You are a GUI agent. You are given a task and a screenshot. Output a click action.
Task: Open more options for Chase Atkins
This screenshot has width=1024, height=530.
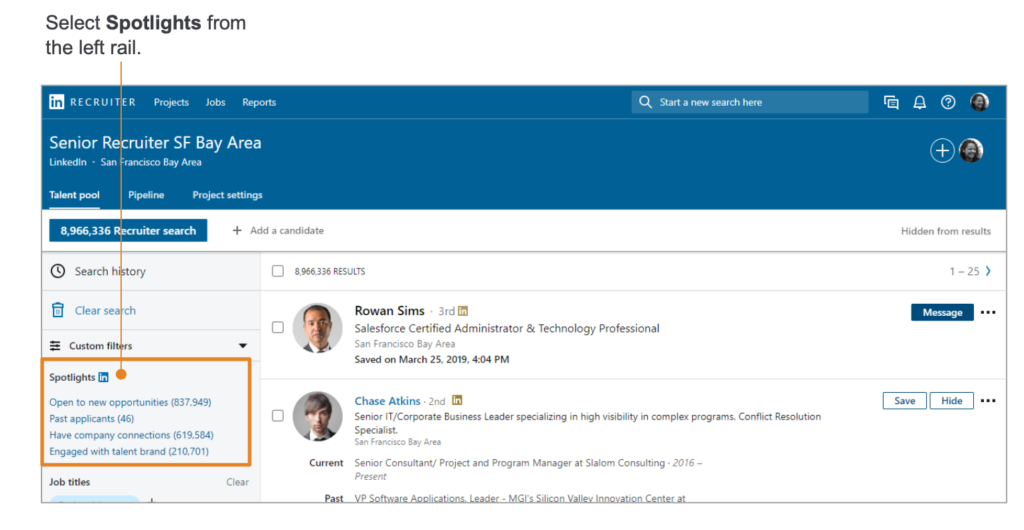tap(988, 401)
